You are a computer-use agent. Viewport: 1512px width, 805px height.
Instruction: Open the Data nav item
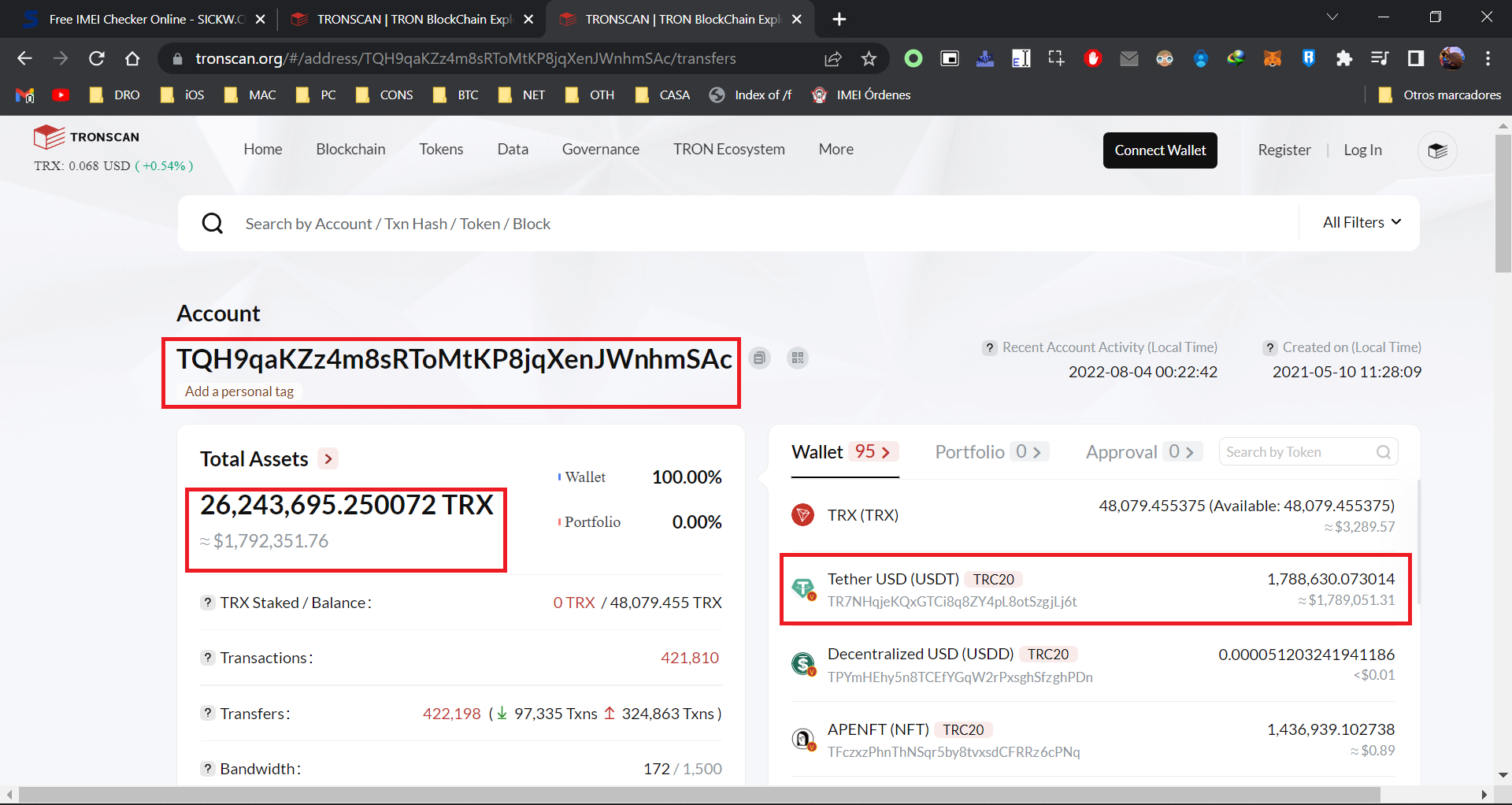coord(513,150)
